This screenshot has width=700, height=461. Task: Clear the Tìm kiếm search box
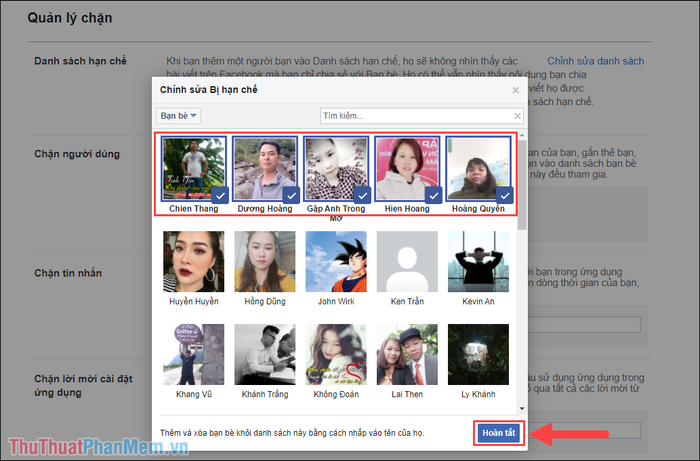pos(517,116)
